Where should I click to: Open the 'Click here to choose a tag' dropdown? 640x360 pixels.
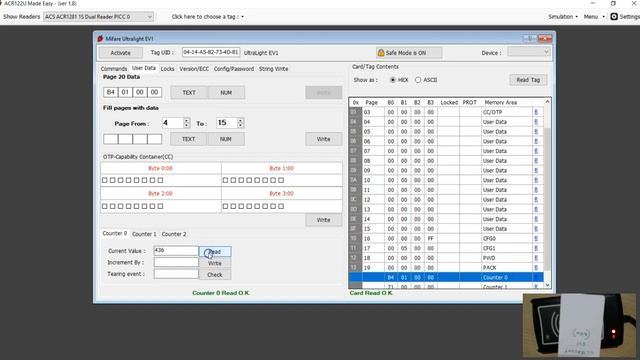[x=208, y=17]
